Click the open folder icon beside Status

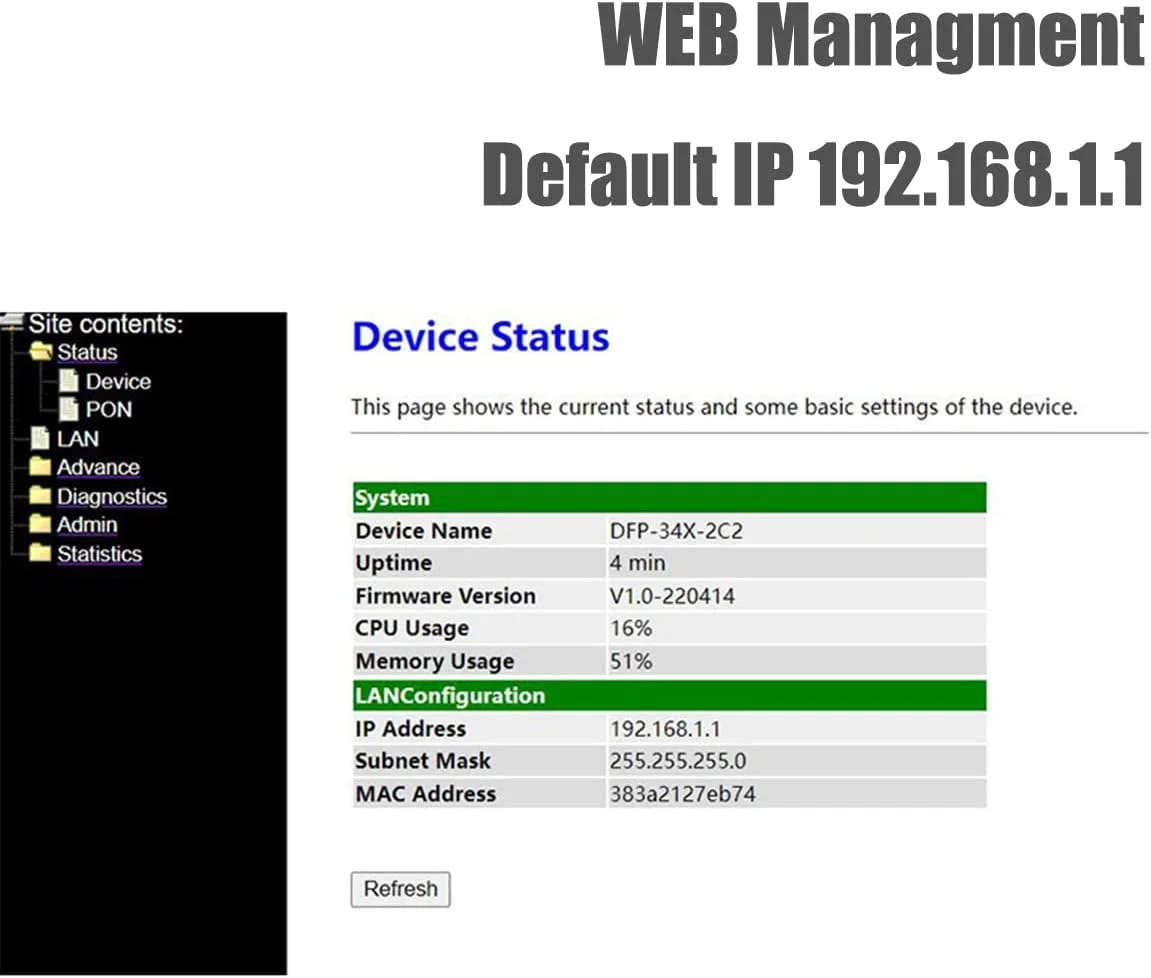(40, 352)
